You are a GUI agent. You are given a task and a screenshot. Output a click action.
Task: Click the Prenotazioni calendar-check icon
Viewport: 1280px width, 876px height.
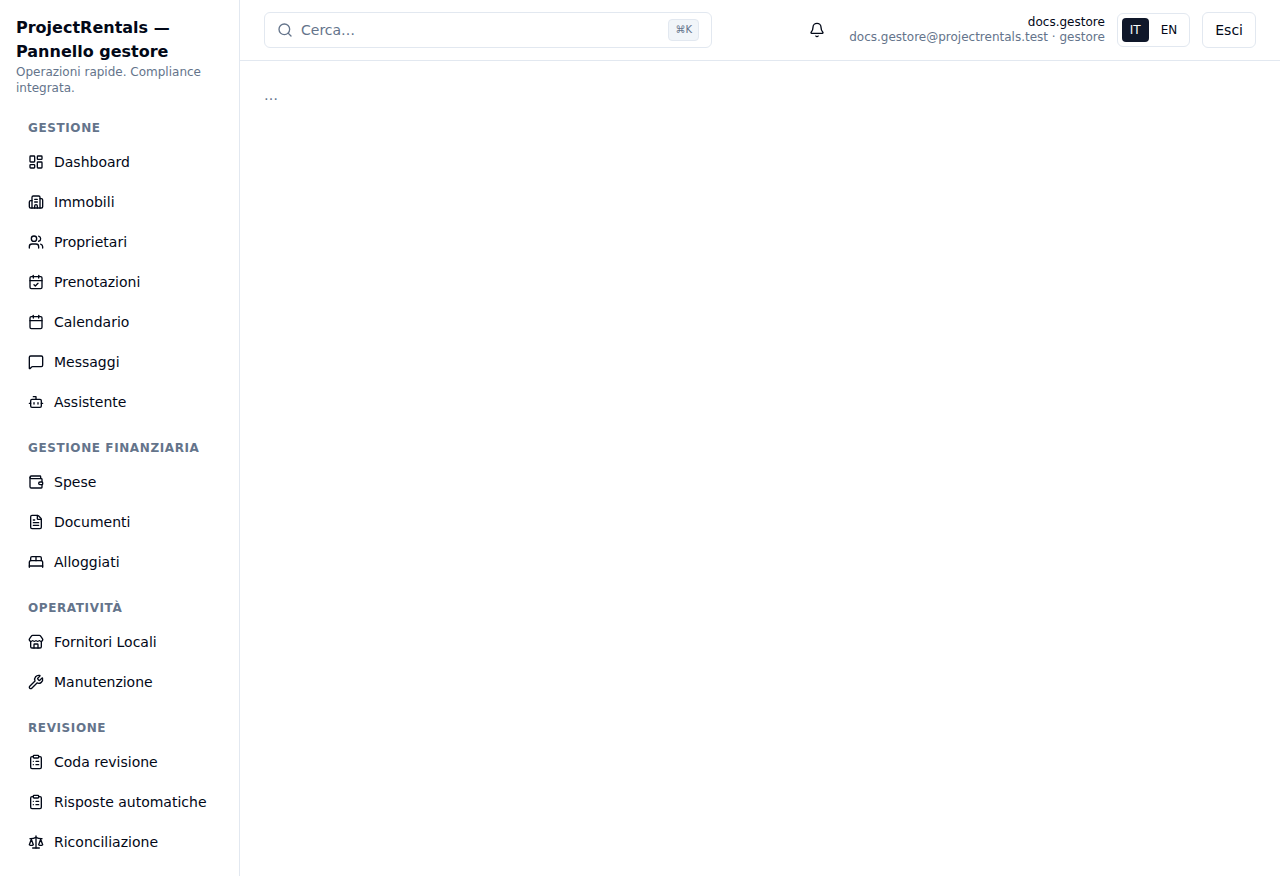click(36, 282)
